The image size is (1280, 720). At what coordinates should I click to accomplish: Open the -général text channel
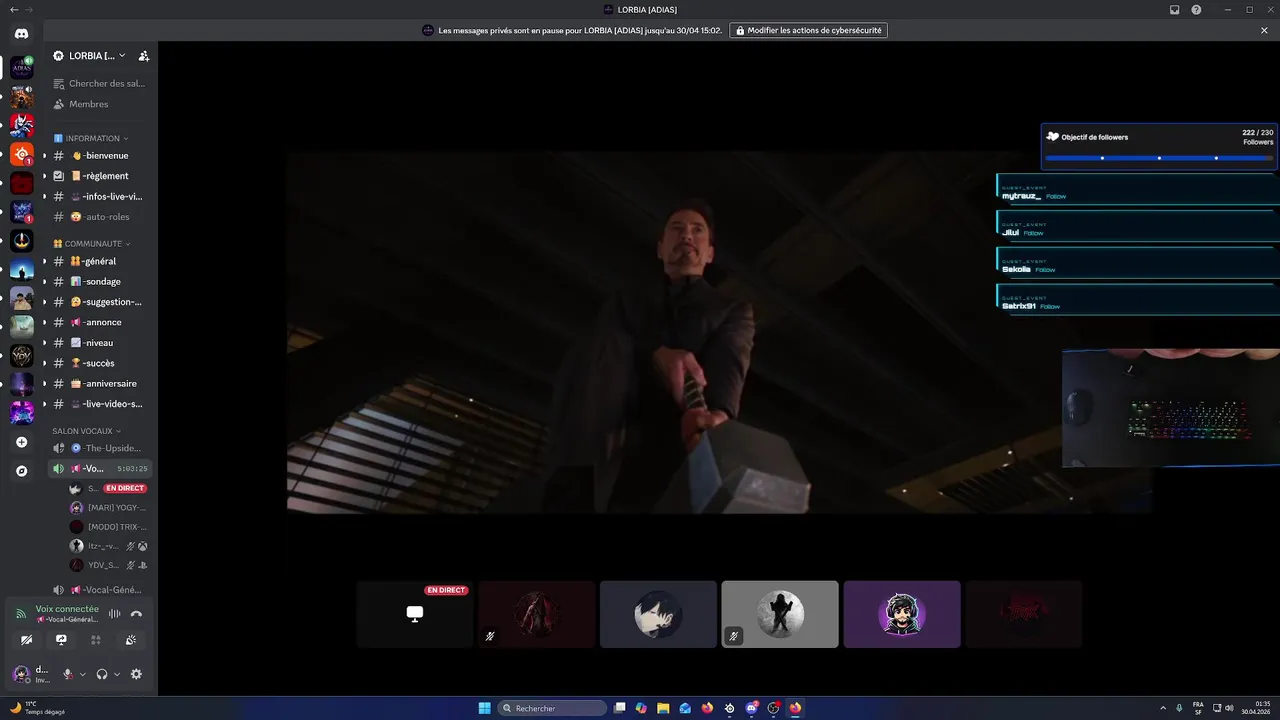pyautogui.click(x=100, y=261)
